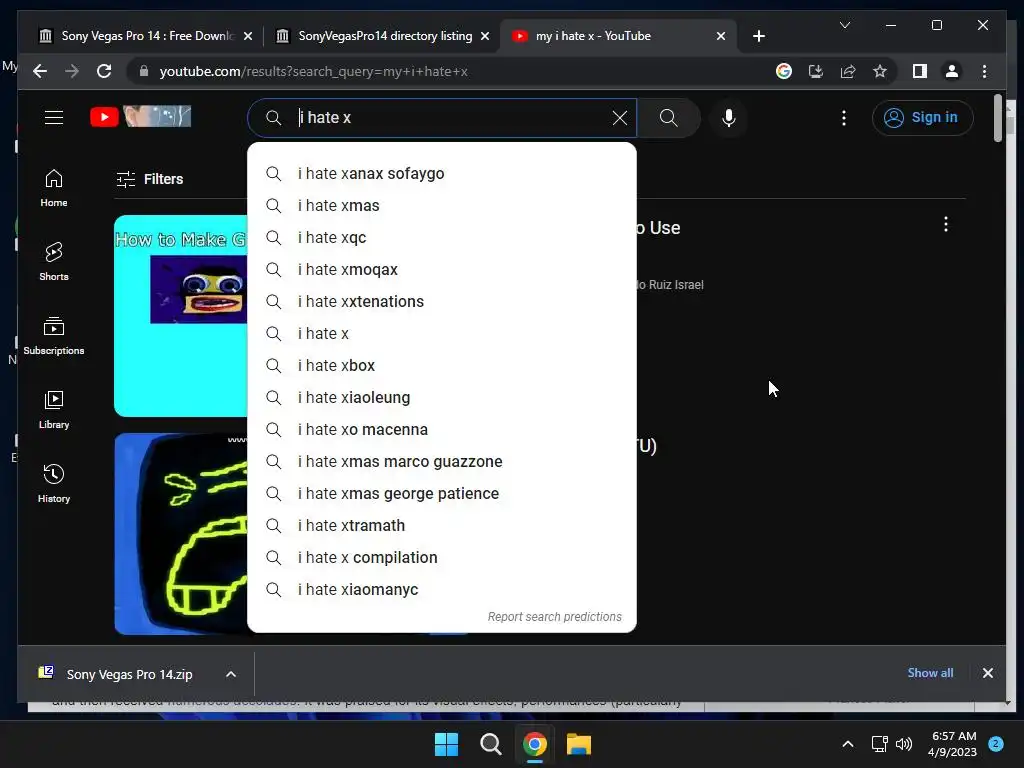Open the Windows Start menu
Viewport: 1024px width, 768px height.
click(447, 744)
